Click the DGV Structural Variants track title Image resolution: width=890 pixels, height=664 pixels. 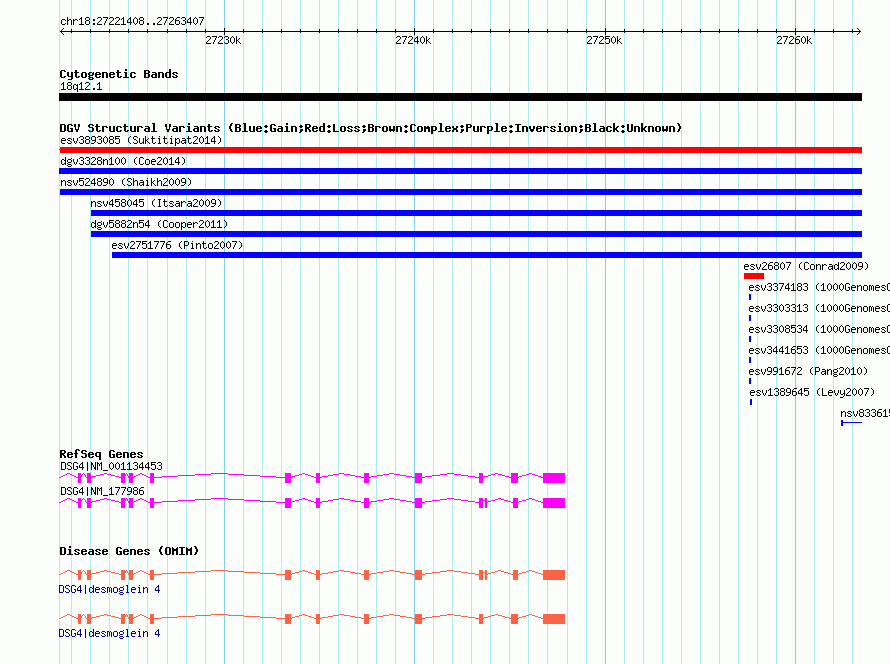(x=371, y=128)
